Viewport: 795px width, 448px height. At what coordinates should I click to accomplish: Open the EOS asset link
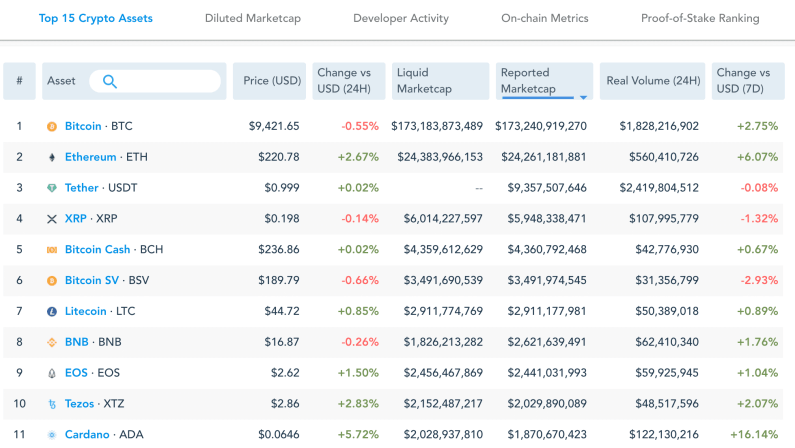click(x=76, y=373)
